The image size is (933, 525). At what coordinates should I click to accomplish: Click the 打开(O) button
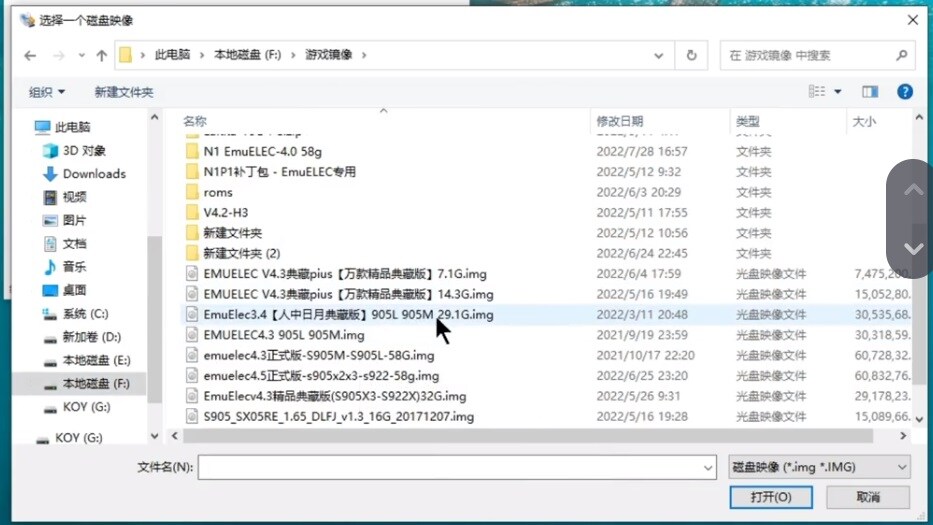(771, 497)
